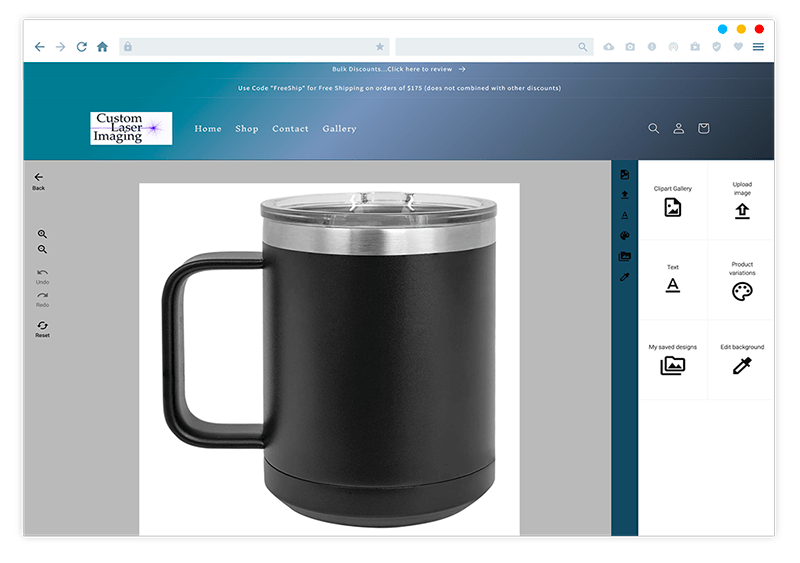Click the black mug product image

point(330,359)
